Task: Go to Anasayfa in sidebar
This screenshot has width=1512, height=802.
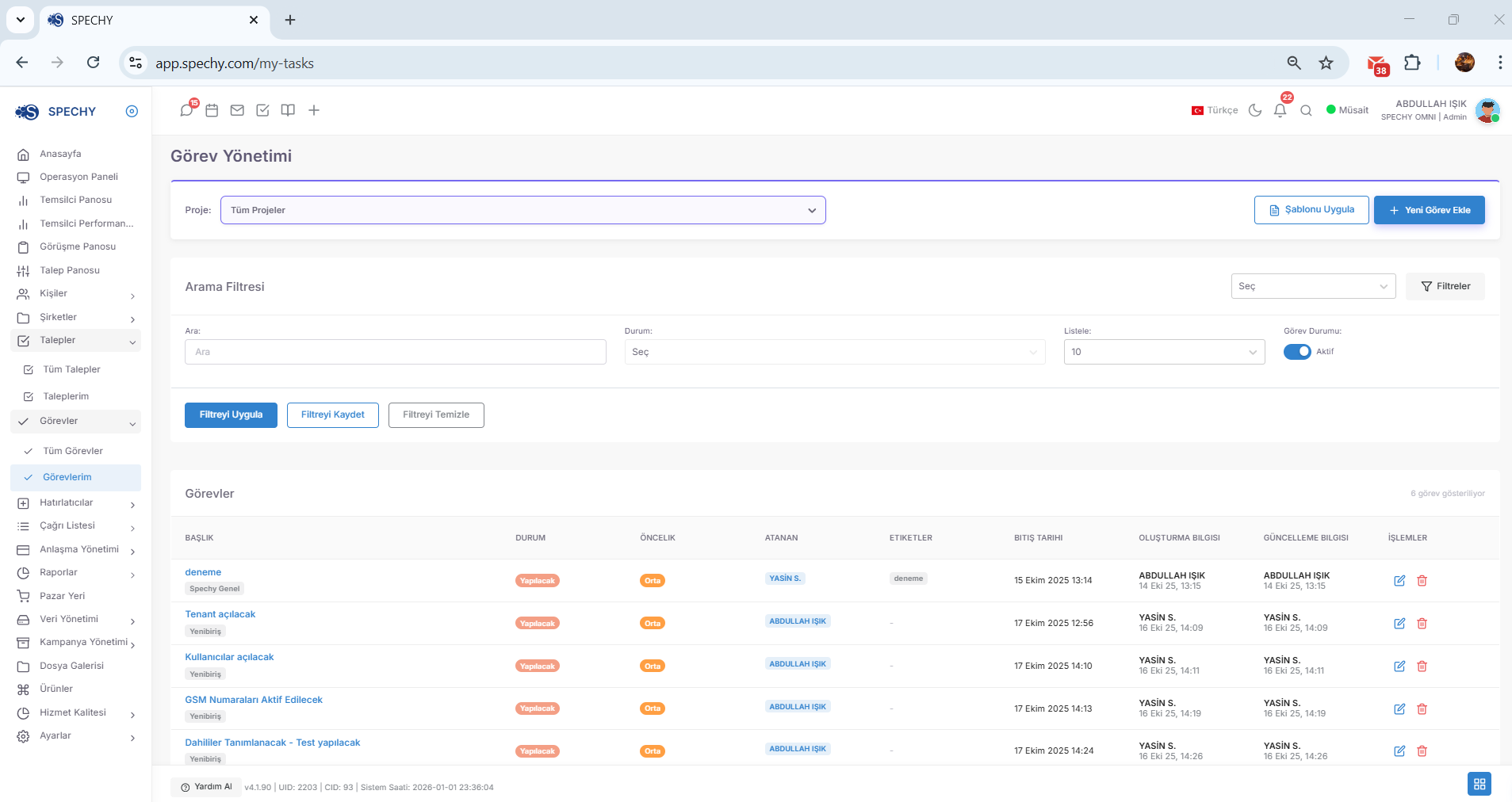Action: [x=60, y=154]
